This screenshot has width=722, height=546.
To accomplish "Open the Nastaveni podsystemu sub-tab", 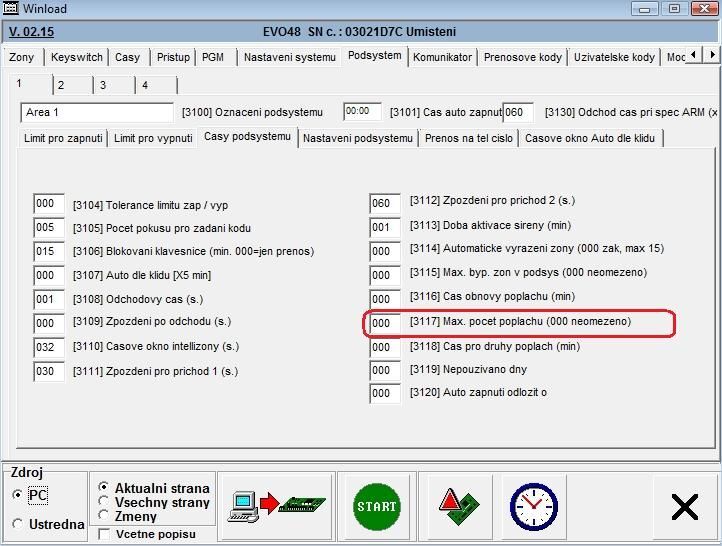I will pyautogui.click(x=357, y=138).
